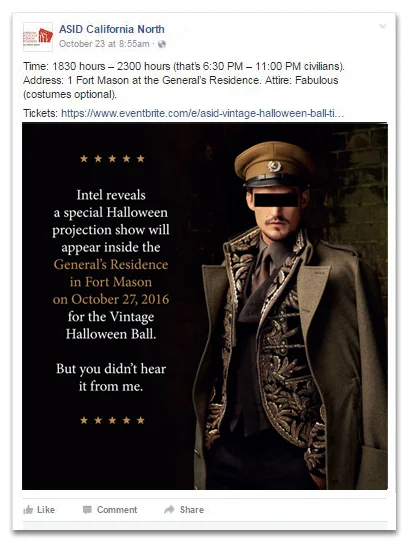Open the ASID California North logo avatar
The width and height of the screenshot is (408, 542).
pos(38,37)
